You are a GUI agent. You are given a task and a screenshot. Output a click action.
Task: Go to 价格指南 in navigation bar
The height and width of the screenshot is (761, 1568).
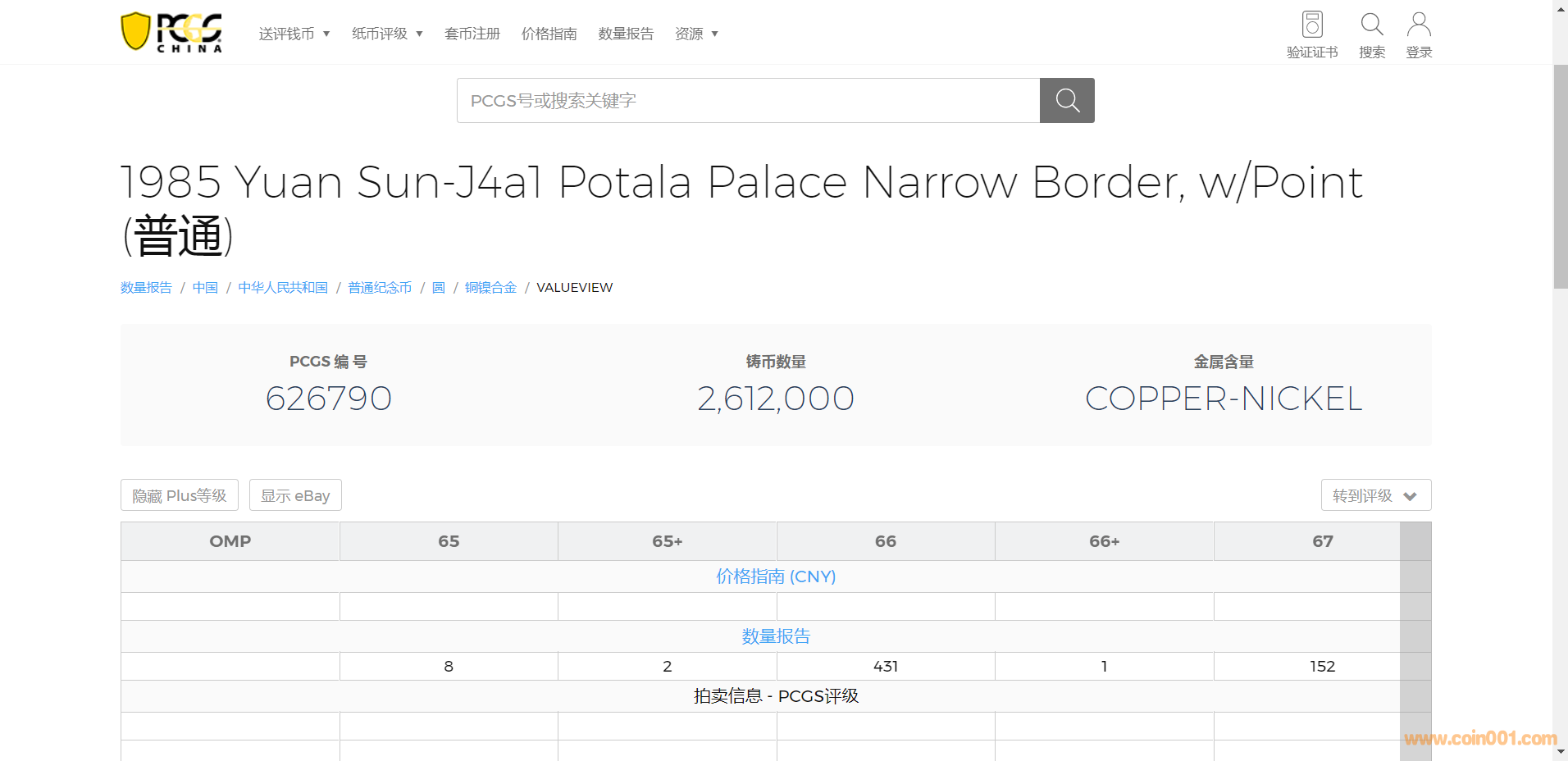point(549,34)
